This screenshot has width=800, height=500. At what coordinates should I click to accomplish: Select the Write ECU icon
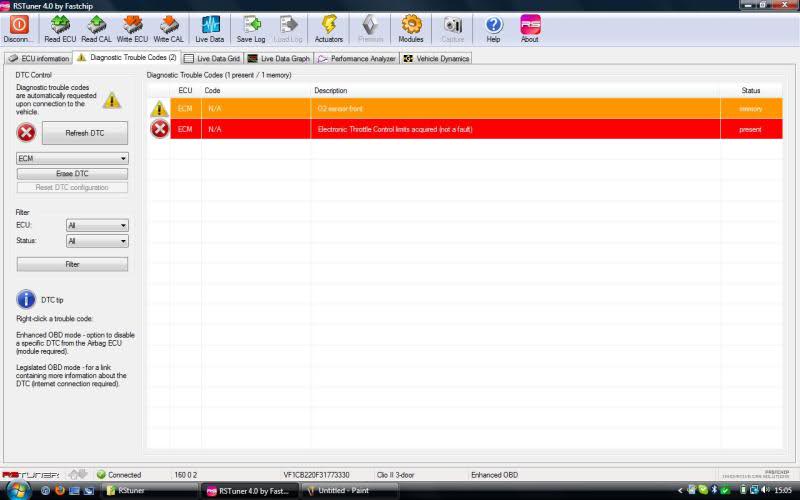click(x=132, y=27)
